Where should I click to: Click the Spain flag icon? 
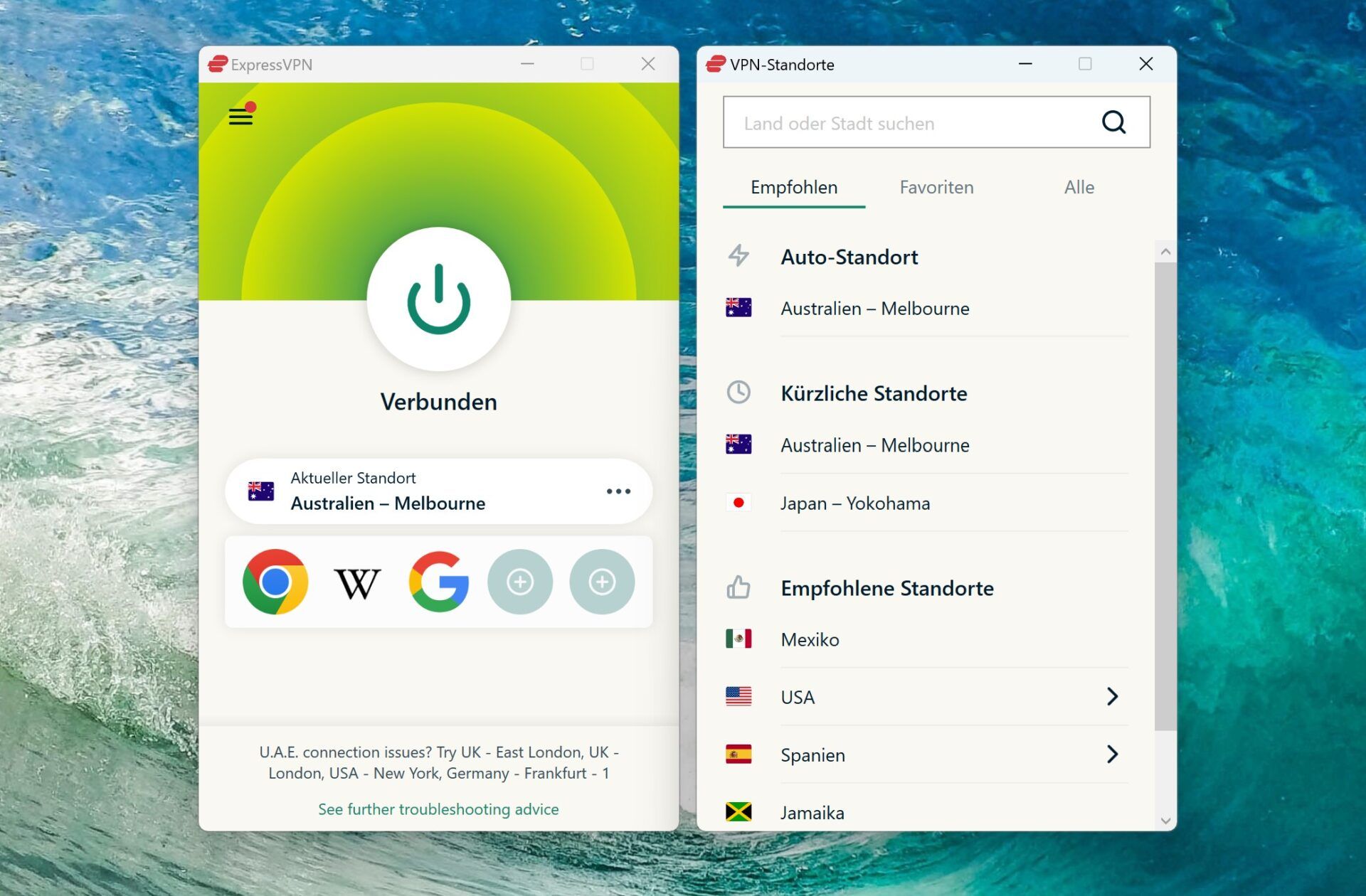pyautogui.click(x=738, y=754)
